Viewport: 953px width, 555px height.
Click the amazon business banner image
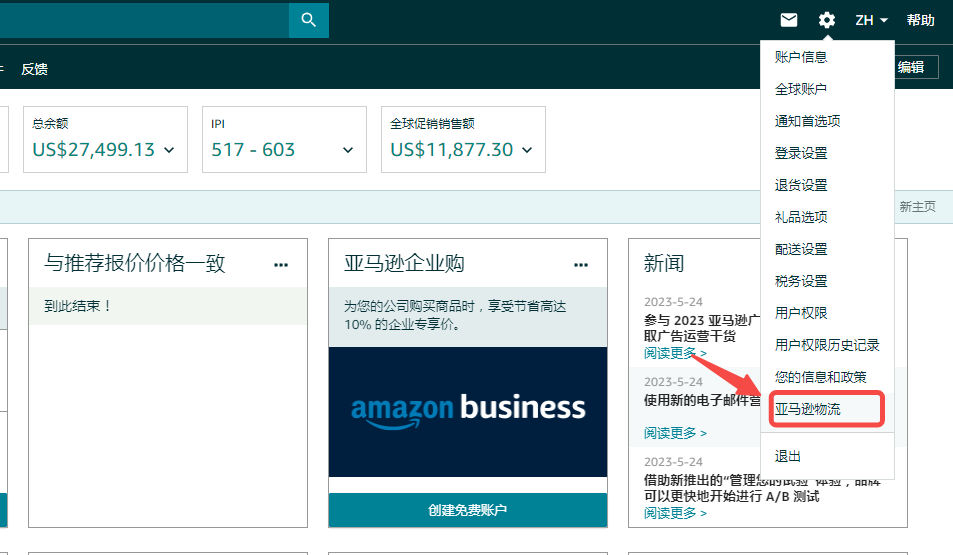point(467,412)
